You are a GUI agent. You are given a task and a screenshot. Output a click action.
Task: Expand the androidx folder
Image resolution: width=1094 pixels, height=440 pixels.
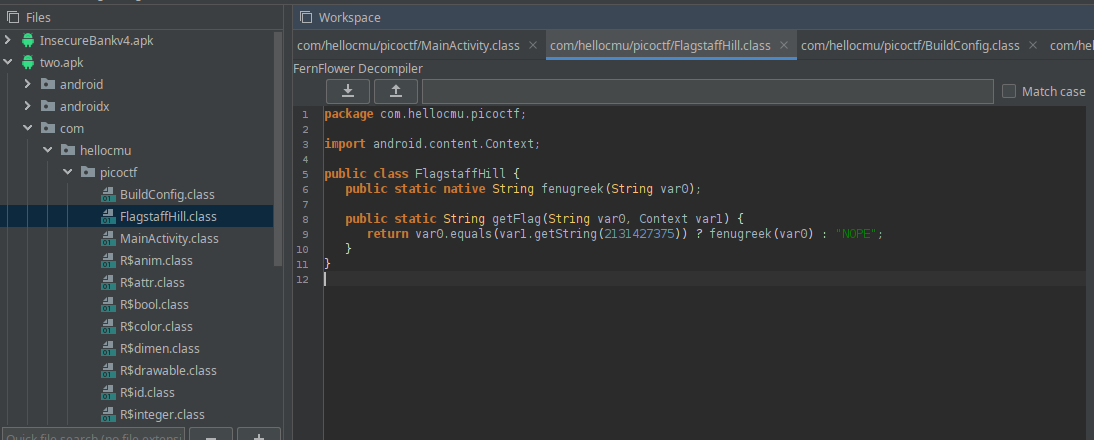28,107
